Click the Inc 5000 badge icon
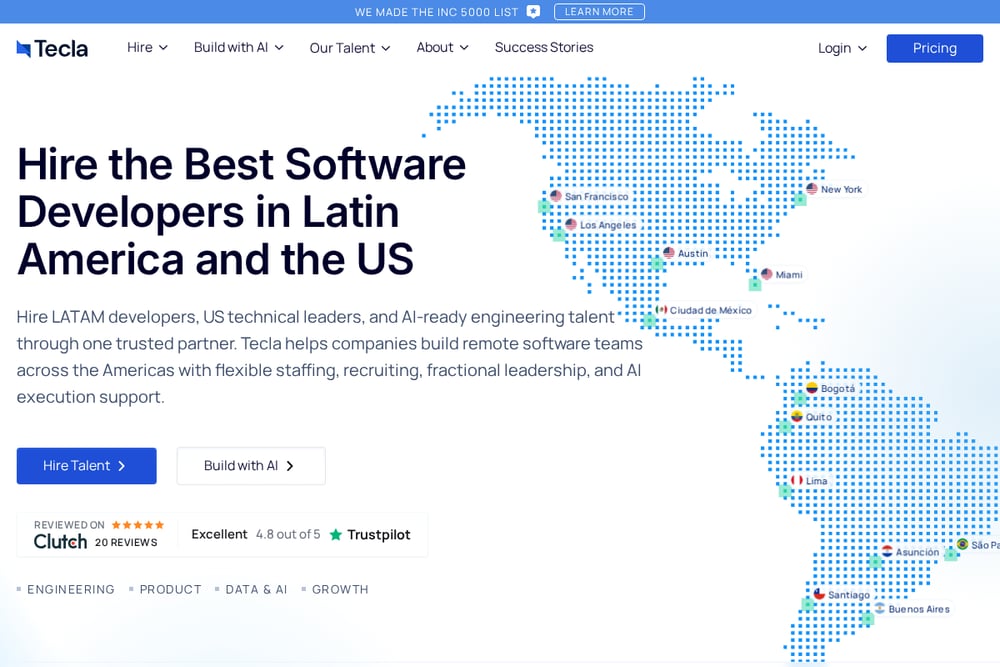This screenshot has height=667, width=1000. (x=533, y=11)
